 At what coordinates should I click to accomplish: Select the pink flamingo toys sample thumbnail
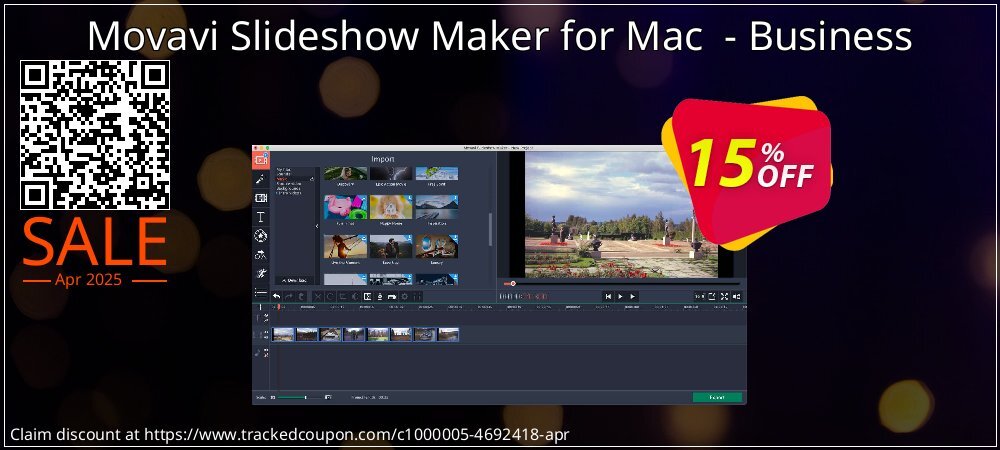pos(346,208)
